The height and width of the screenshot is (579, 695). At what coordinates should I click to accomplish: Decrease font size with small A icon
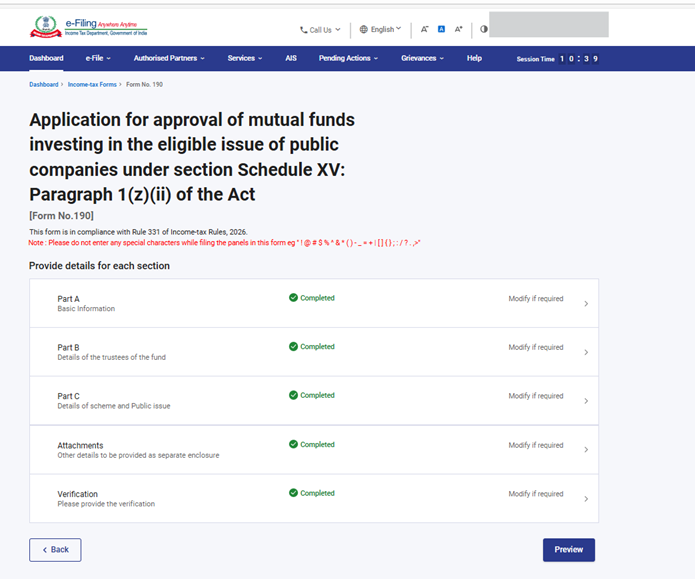(x=424, y=30)
